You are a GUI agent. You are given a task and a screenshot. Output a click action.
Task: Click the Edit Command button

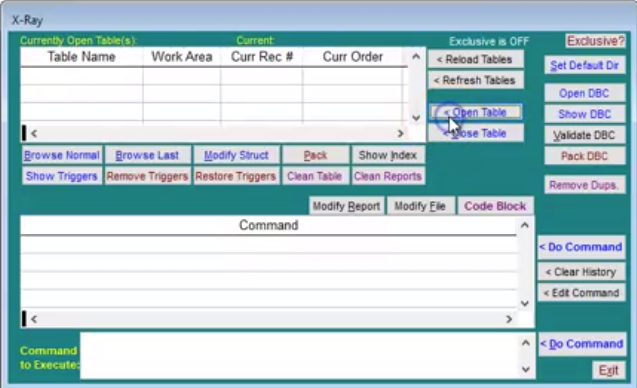pos(581,293)
